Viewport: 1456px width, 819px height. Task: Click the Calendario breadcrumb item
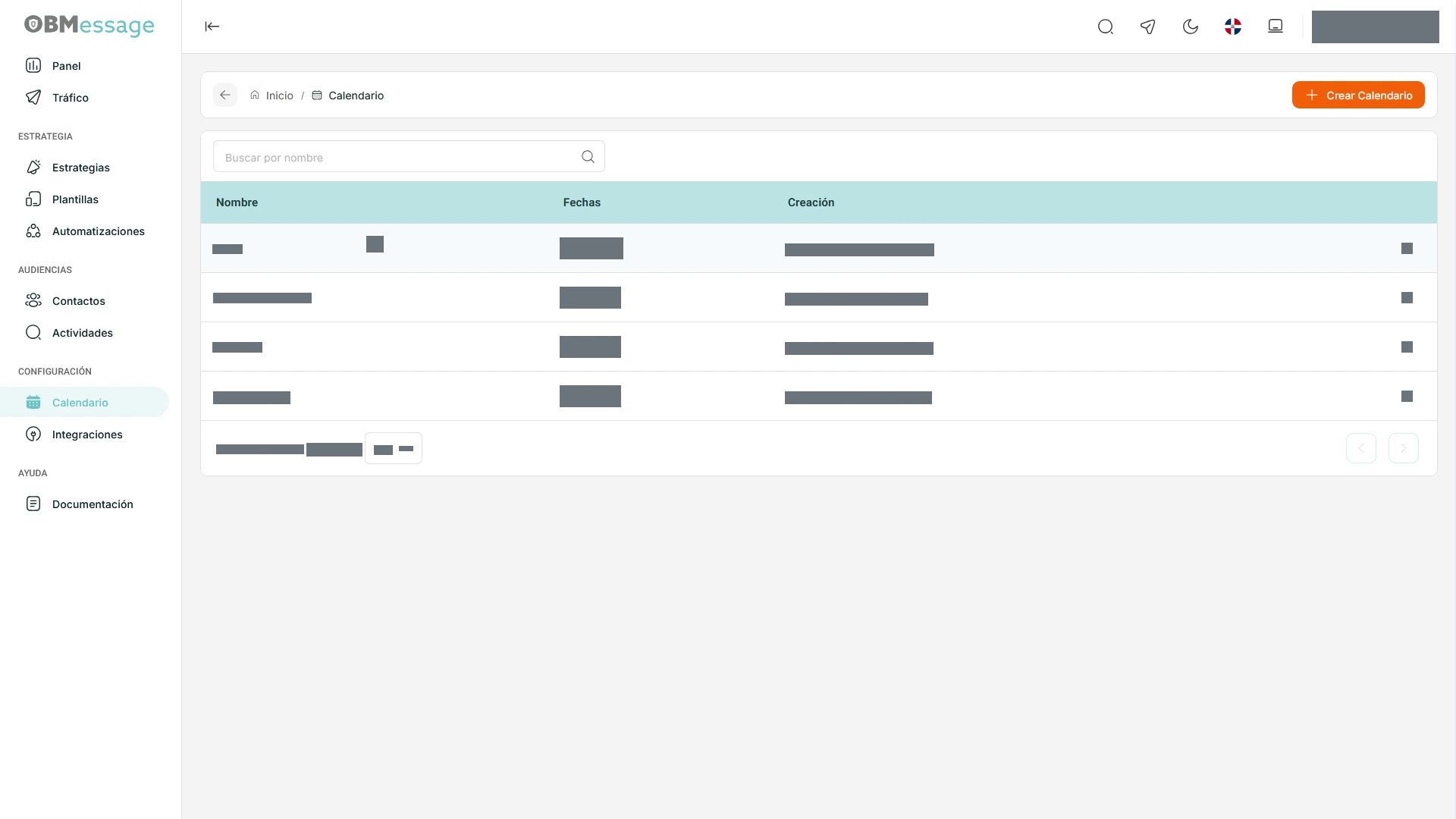click(x=348, y=96)
